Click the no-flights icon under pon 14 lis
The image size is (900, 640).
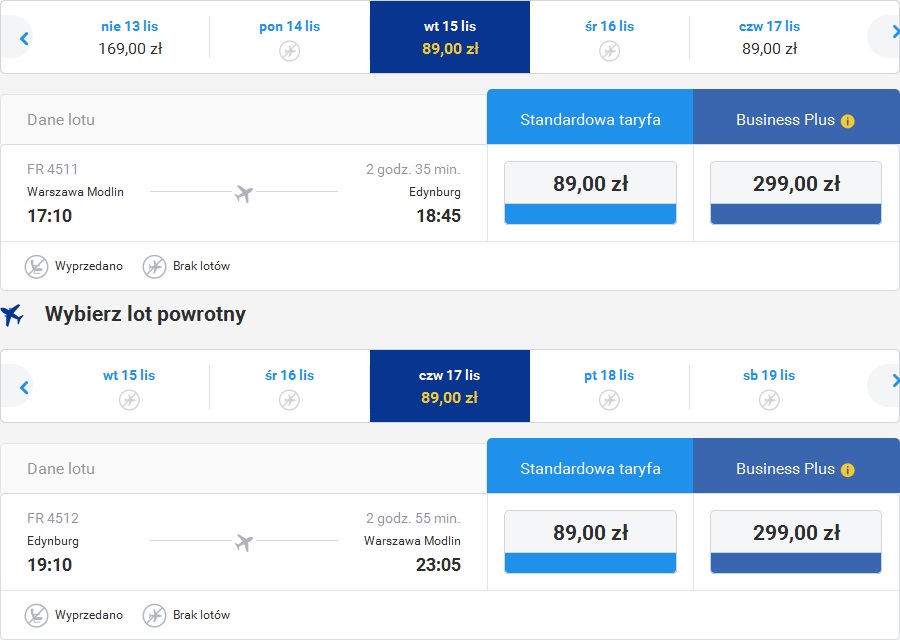(x=289, y=51)
